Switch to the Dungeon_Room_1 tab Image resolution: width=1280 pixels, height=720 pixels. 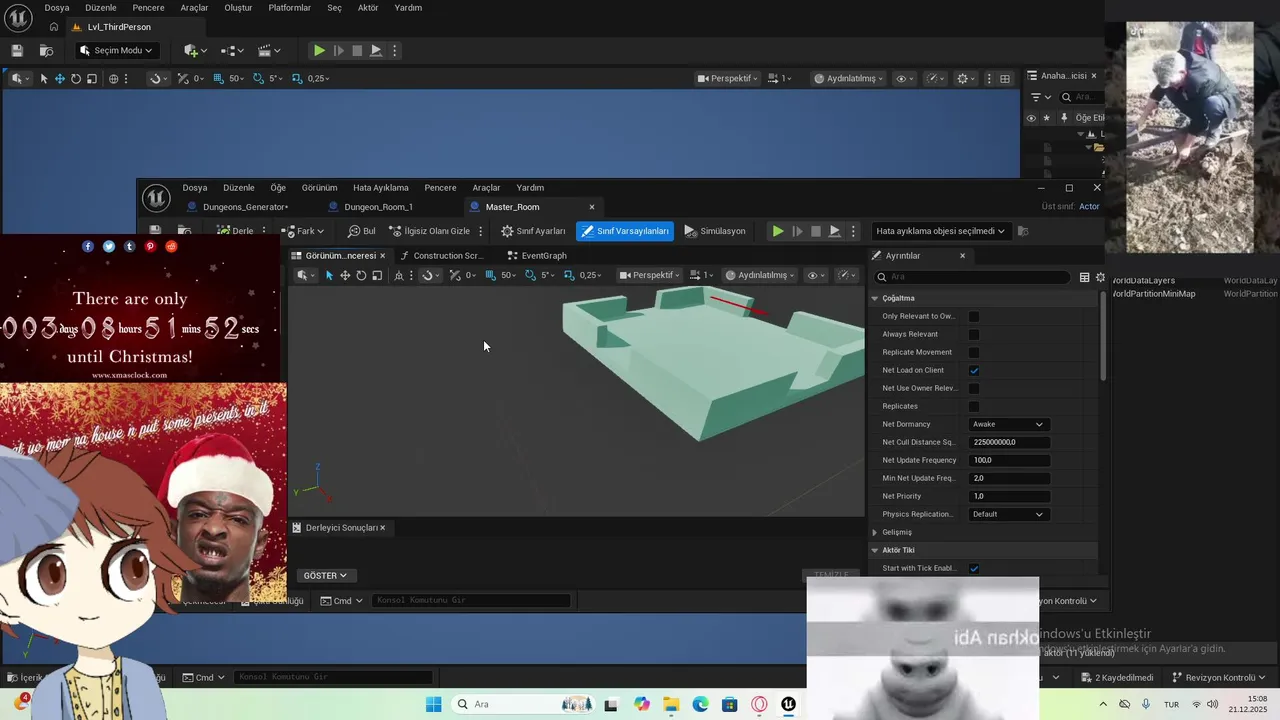(378, 207)
